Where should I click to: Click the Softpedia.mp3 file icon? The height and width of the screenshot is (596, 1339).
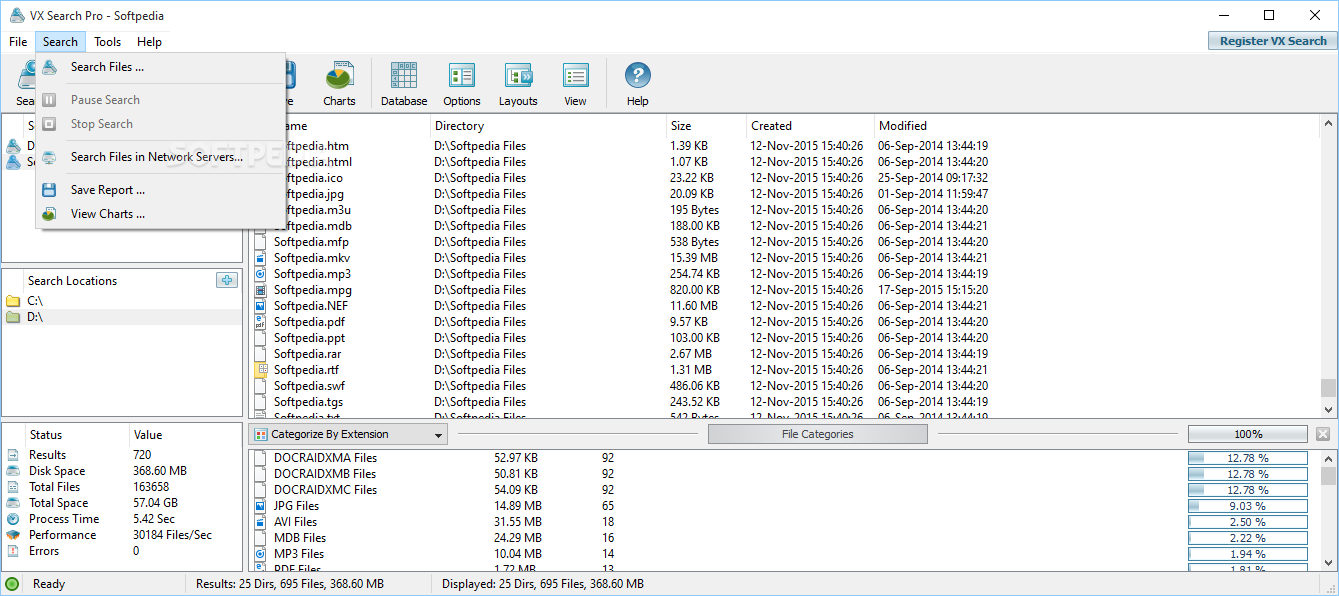[x=260, y=274]
